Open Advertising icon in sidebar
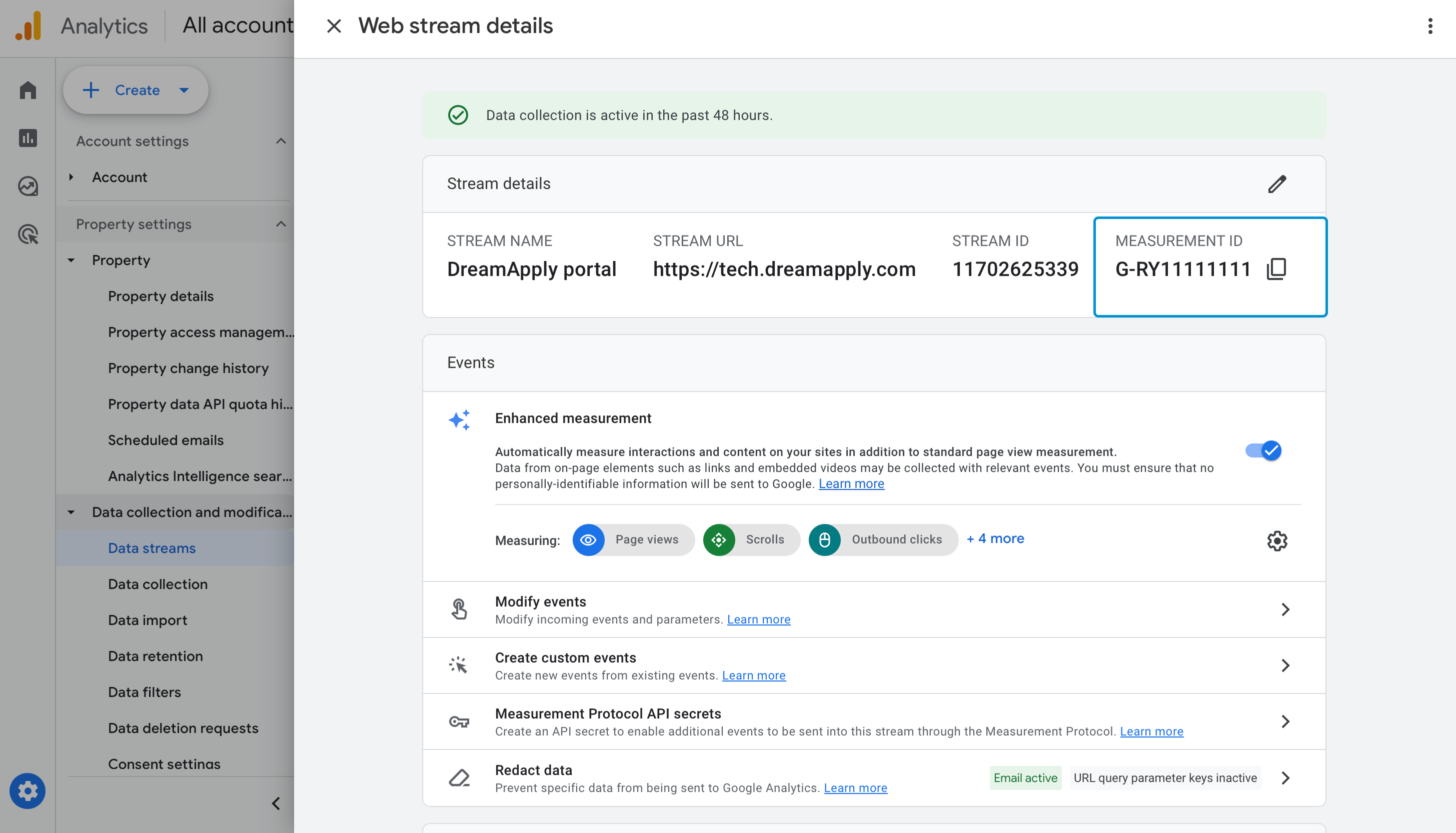 coord(28,234)
